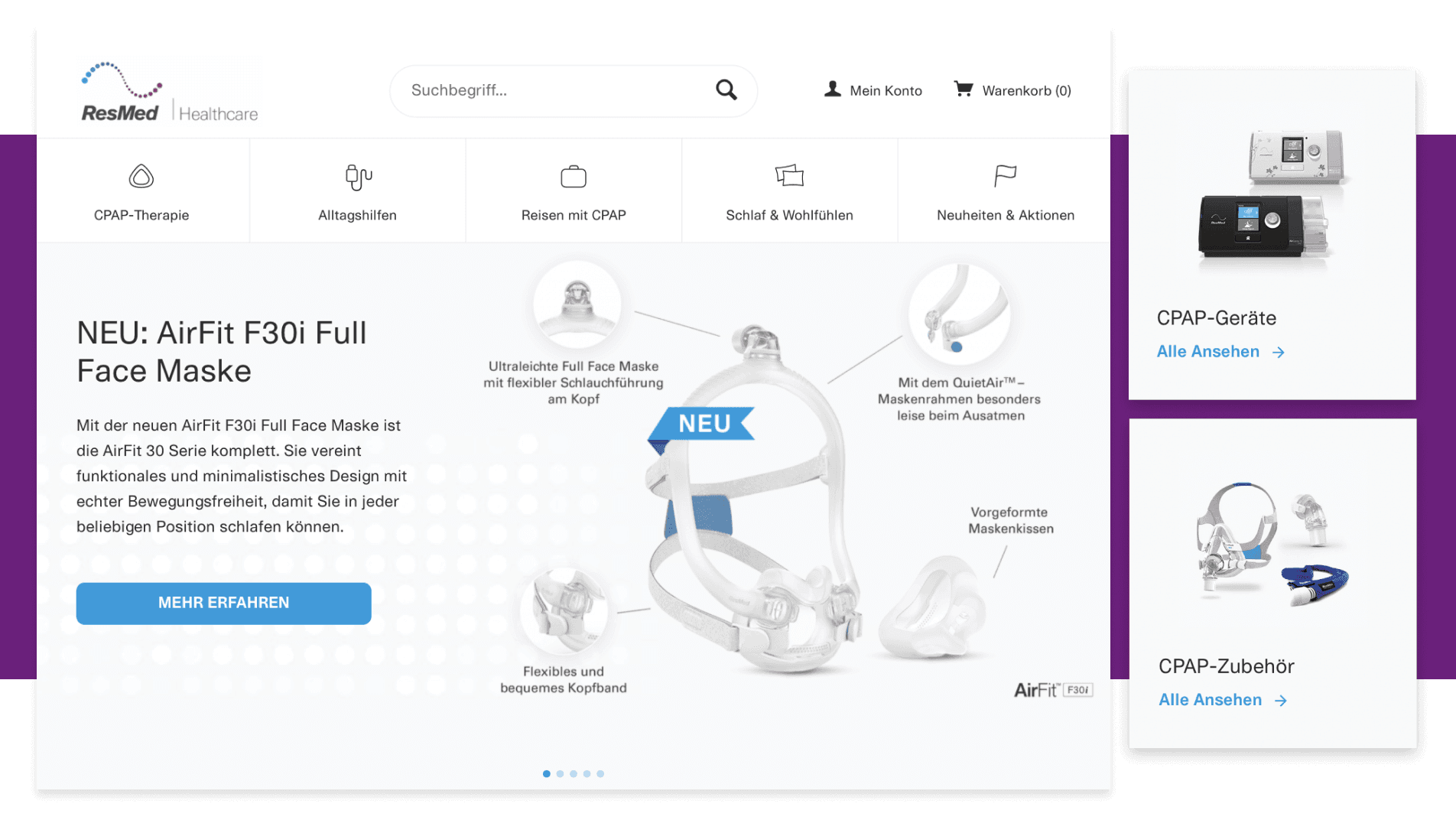The image size is (1456, 820).
Task: Jump to the last carousel slide dot
Action: coord(600,774)
